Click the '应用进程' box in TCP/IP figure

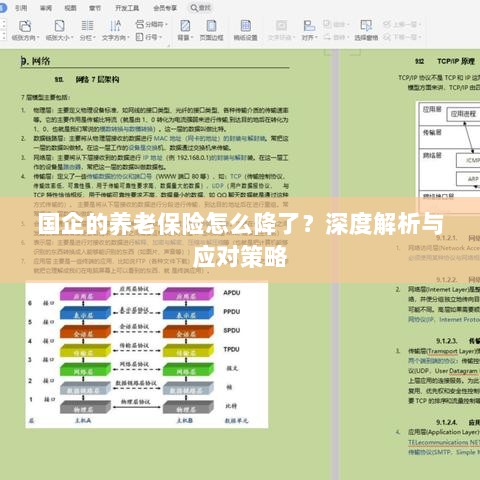tap(463, 114)
